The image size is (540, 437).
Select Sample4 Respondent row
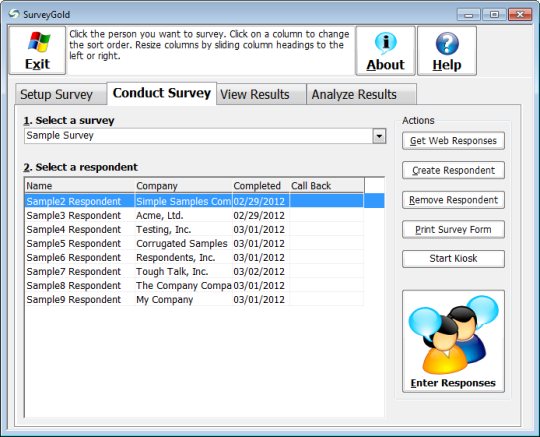[x=194, y=229]
